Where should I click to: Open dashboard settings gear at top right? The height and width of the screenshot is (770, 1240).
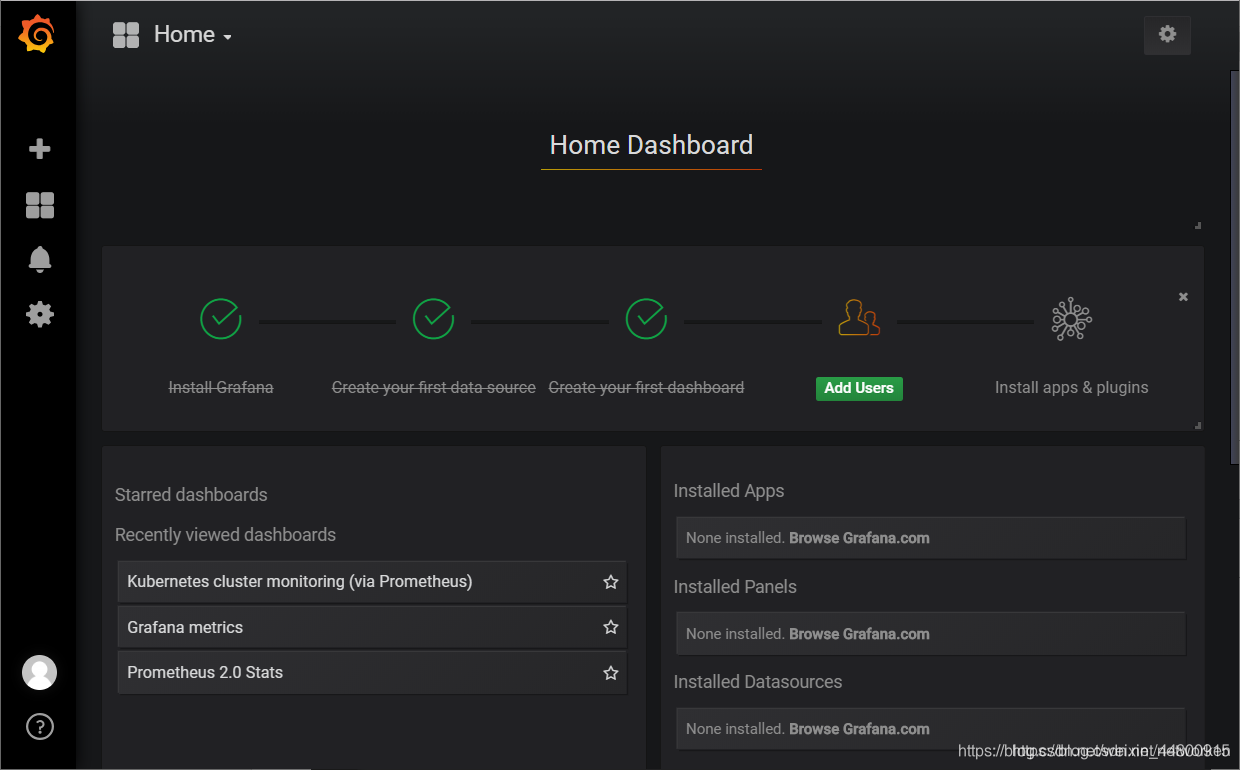pos(1167,35)
